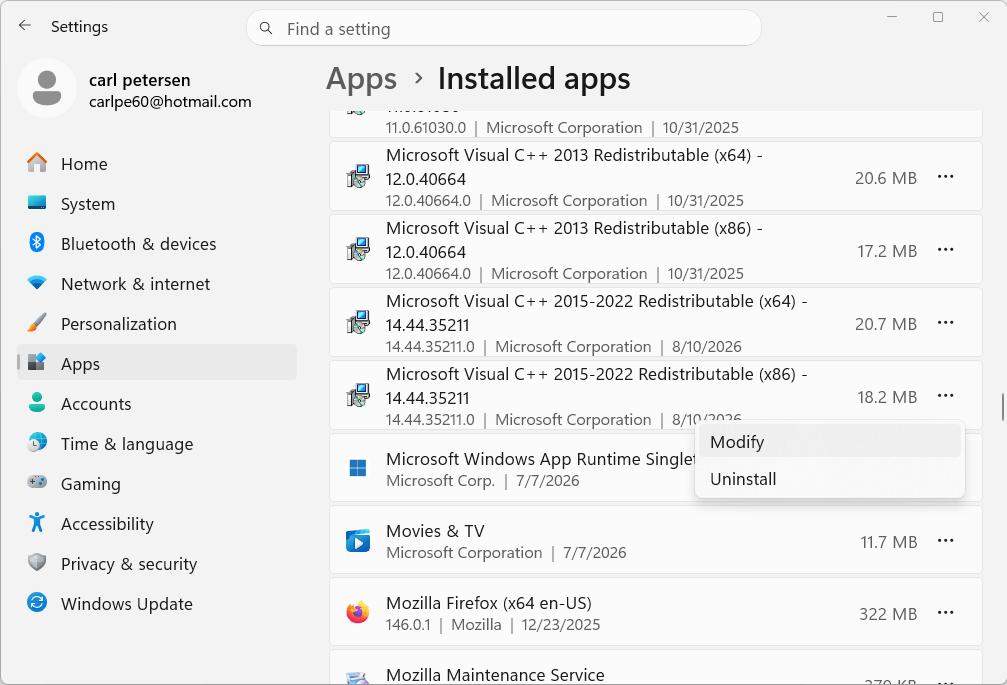Click Visual C++ 2013 x86 installer icon
1007x685 pixels.
(x=358, y=249)
